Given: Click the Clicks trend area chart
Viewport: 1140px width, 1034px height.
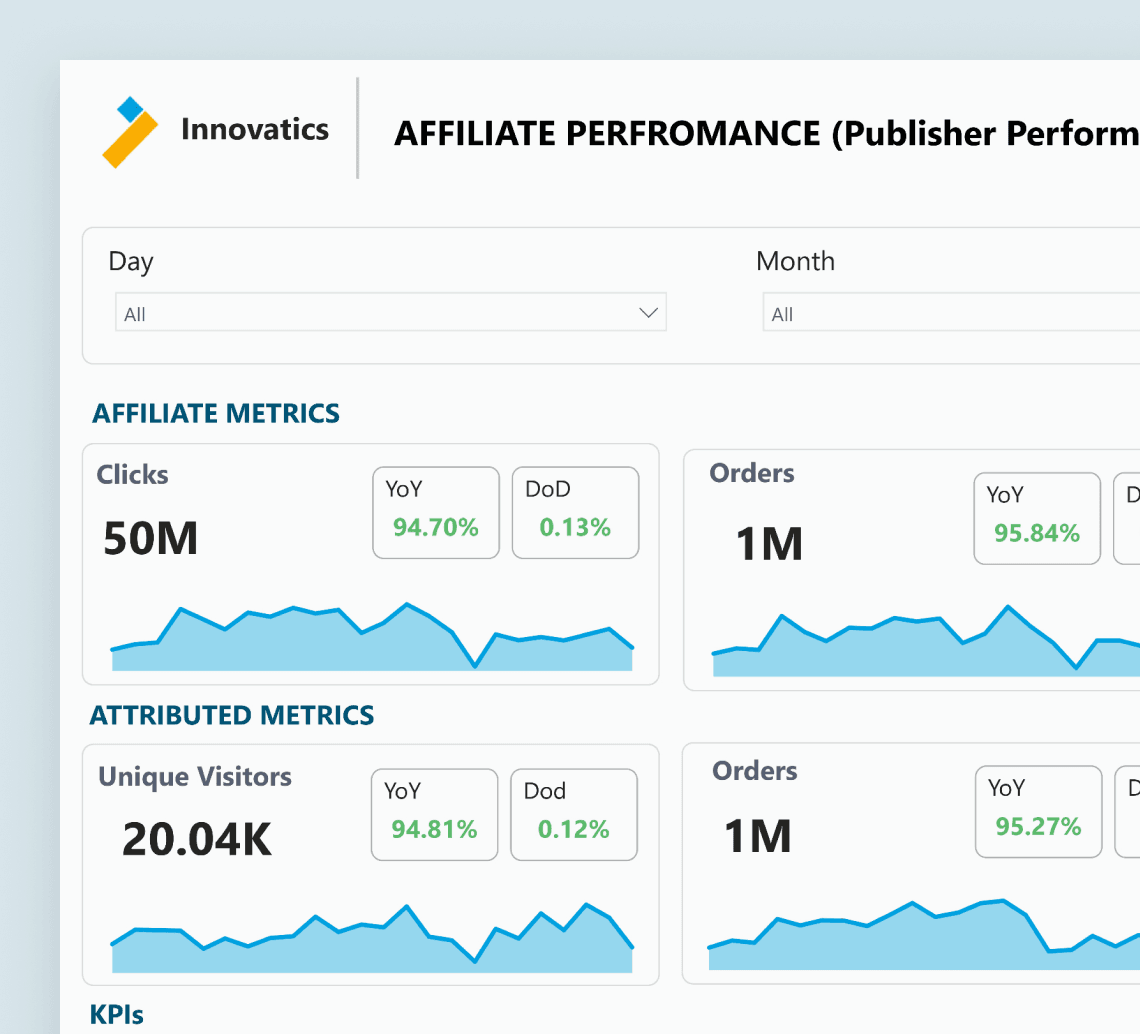Looking at the screenshot, I should point(372,637).
